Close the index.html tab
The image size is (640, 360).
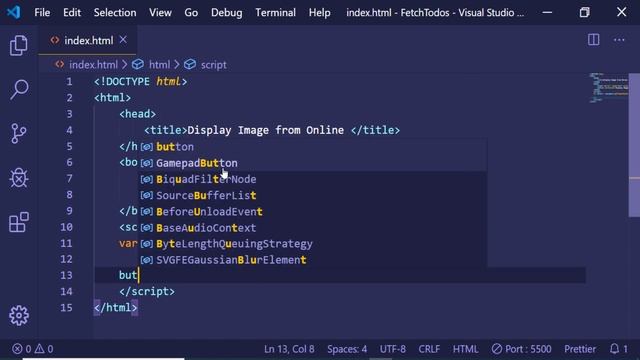(x=123, y=40)
